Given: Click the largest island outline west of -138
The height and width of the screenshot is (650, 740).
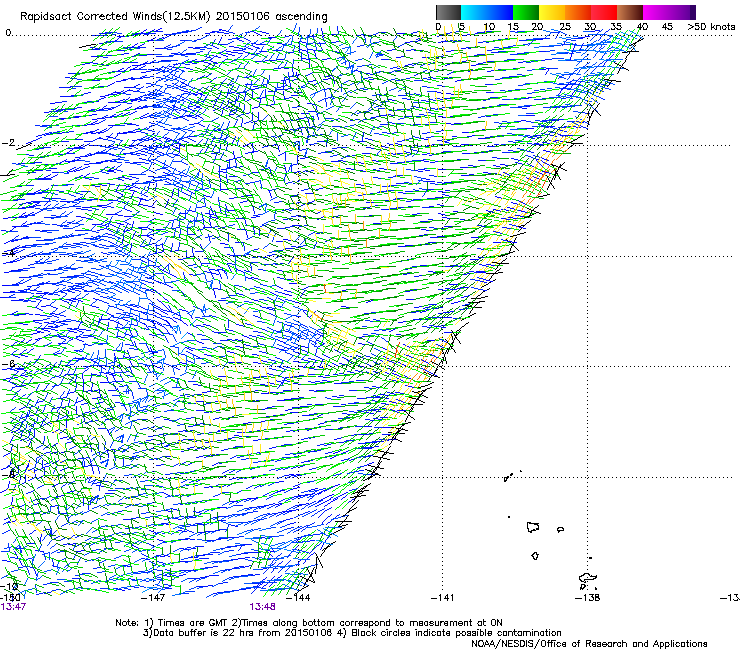Looking at the screenshot, I should (533, 527).
